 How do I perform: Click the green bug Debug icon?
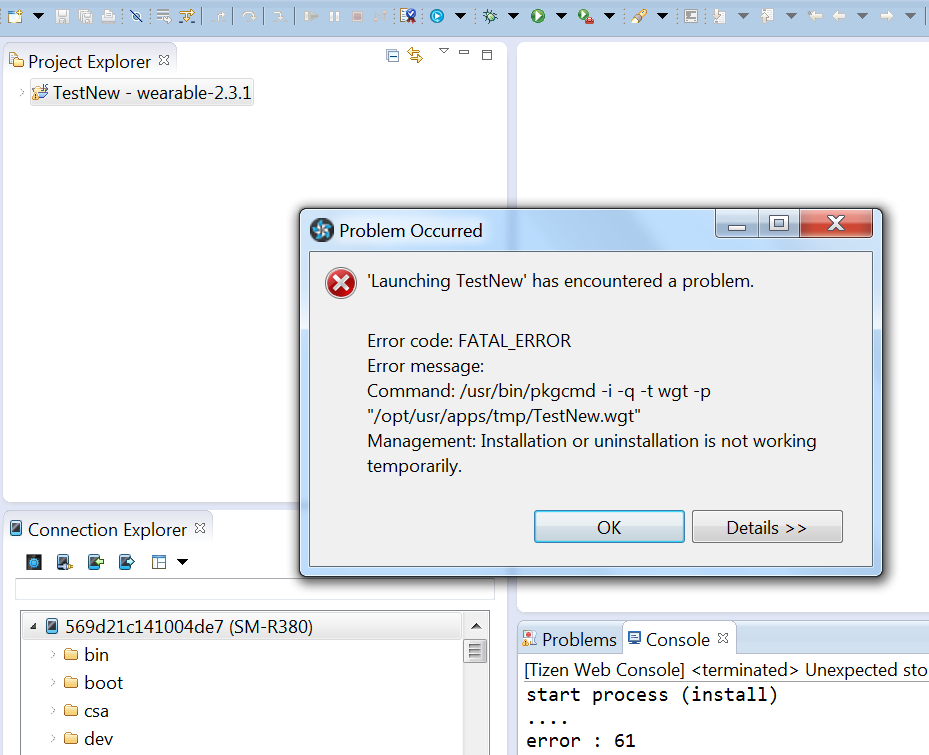tap(490, 16)
